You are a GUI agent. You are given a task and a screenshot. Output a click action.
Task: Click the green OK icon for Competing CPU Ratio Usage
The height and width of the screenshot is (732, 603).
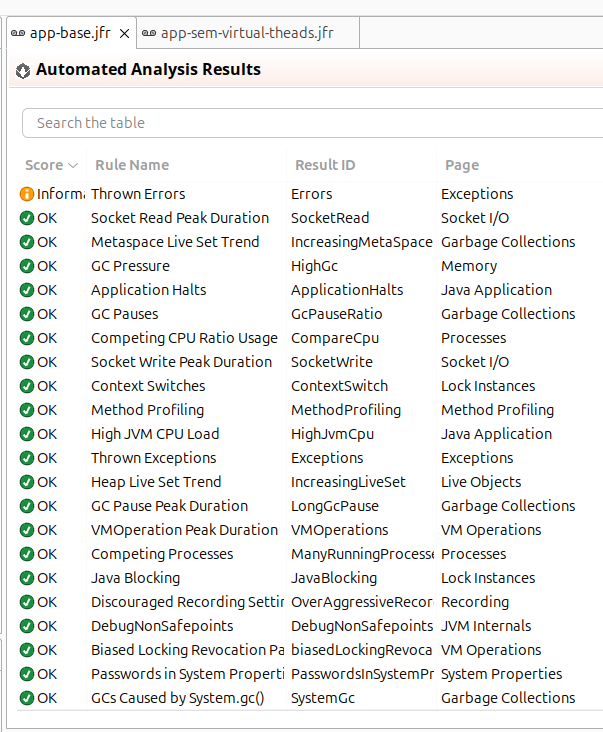click(27, 338)
